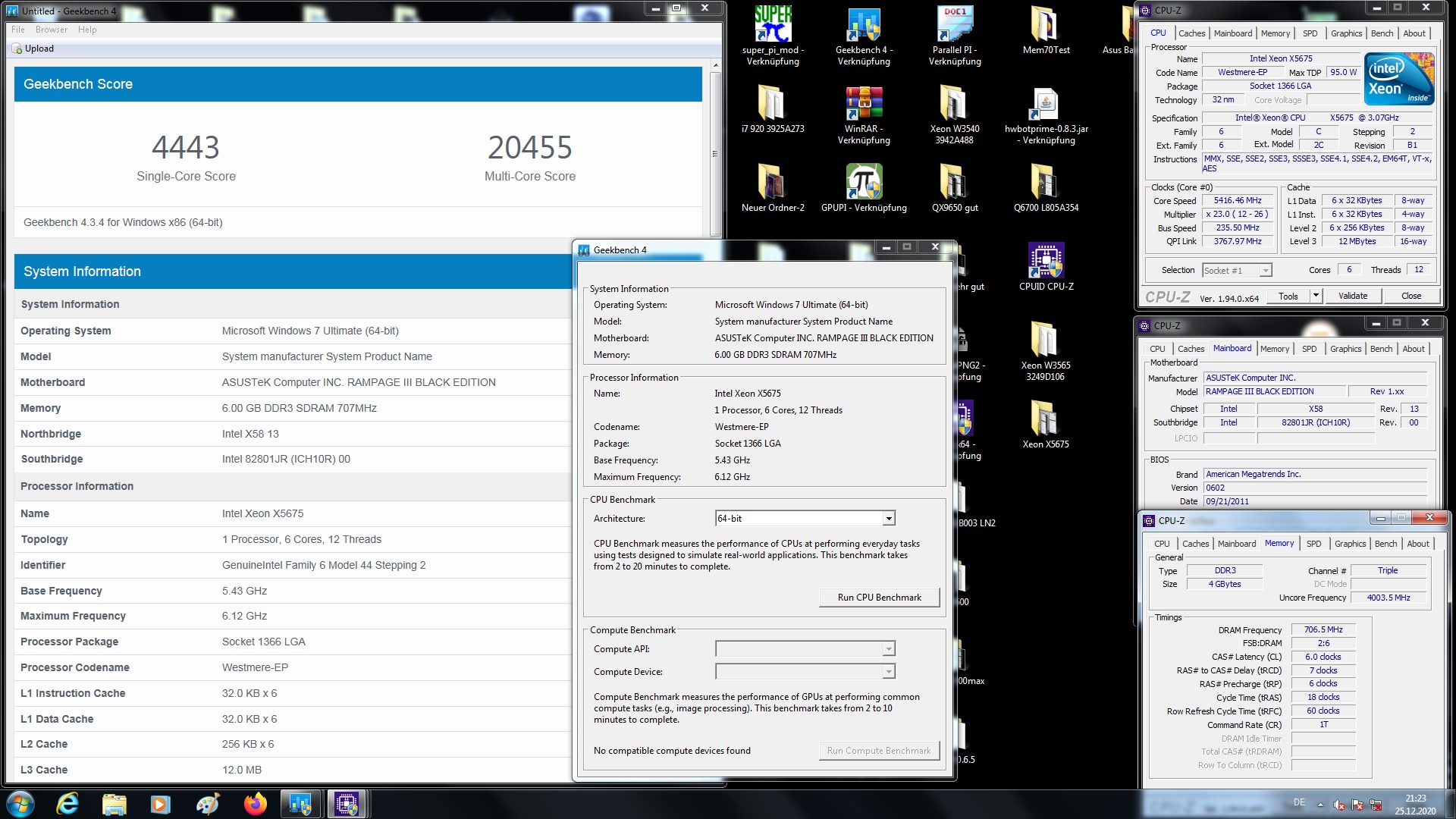Open QX9650 gut folder
1456x819 pixels.
point(955,187)
